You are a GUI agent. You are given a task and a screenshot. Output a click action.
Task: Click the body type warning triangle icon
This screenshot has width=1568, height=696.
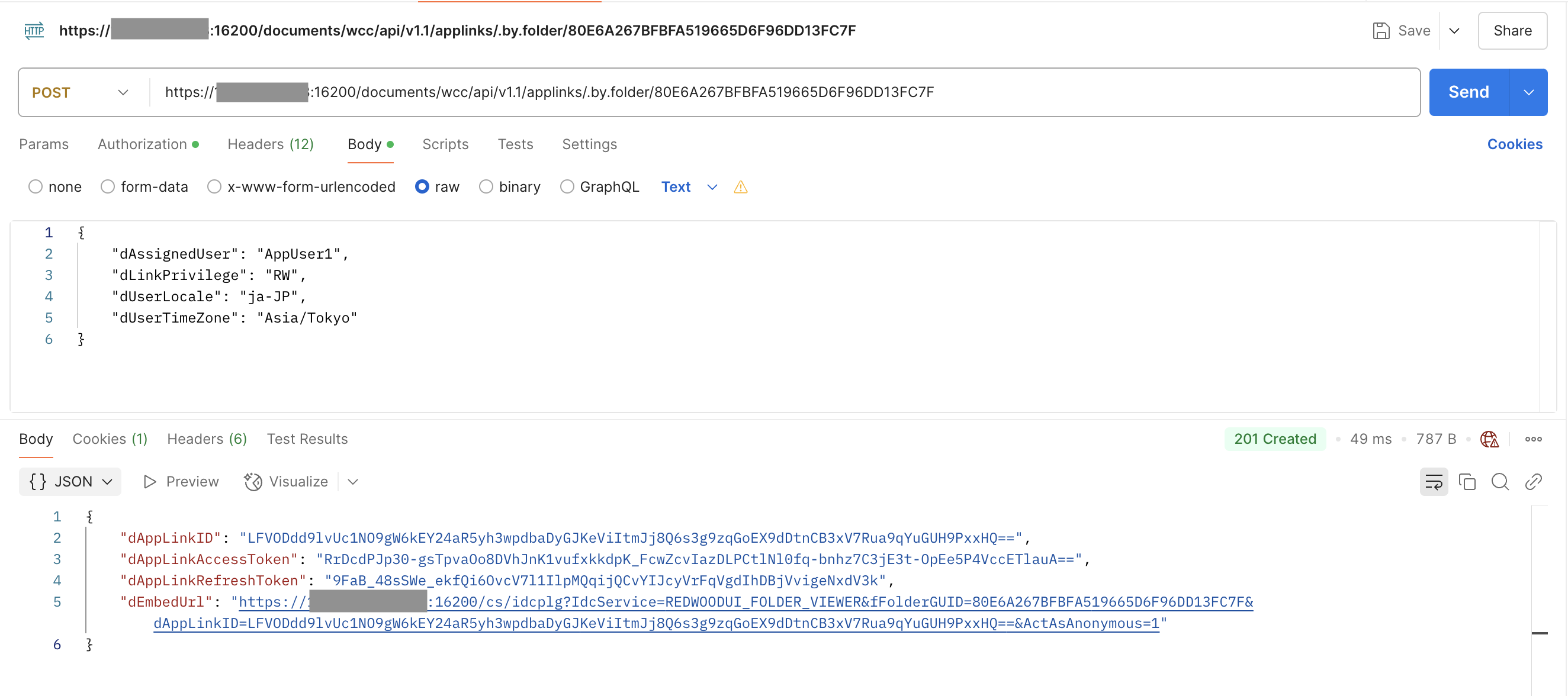click(x=740, y=187)
